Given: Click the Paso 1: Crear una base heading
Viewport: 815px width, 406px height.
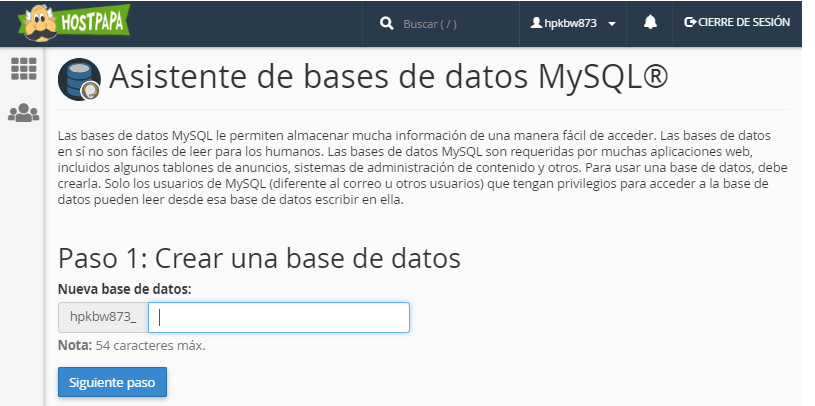Looking at the screenshot, I should [x=259, y=258].
